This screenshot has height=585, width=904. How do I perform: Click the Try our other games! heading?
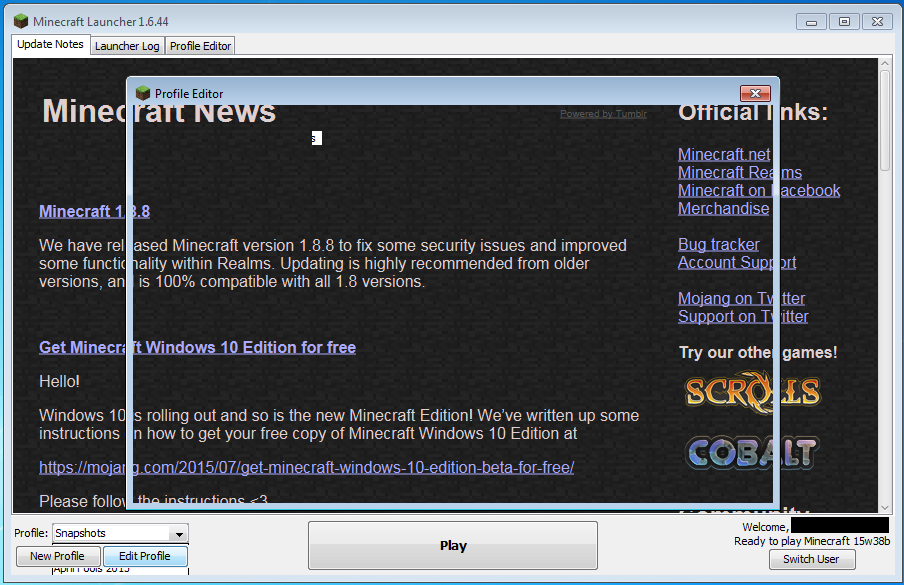click(x=758, y=353)
